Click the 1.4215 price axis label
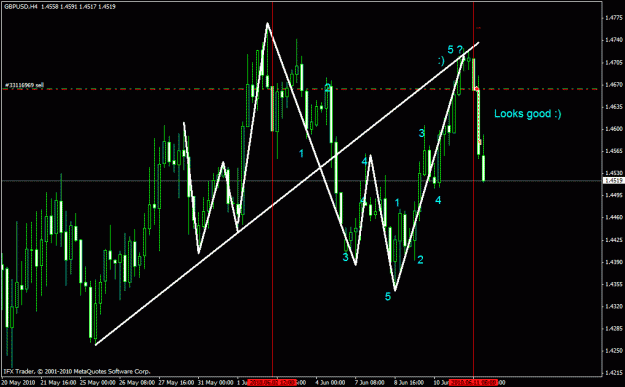 pyautogui.click(x=614, y=373)
